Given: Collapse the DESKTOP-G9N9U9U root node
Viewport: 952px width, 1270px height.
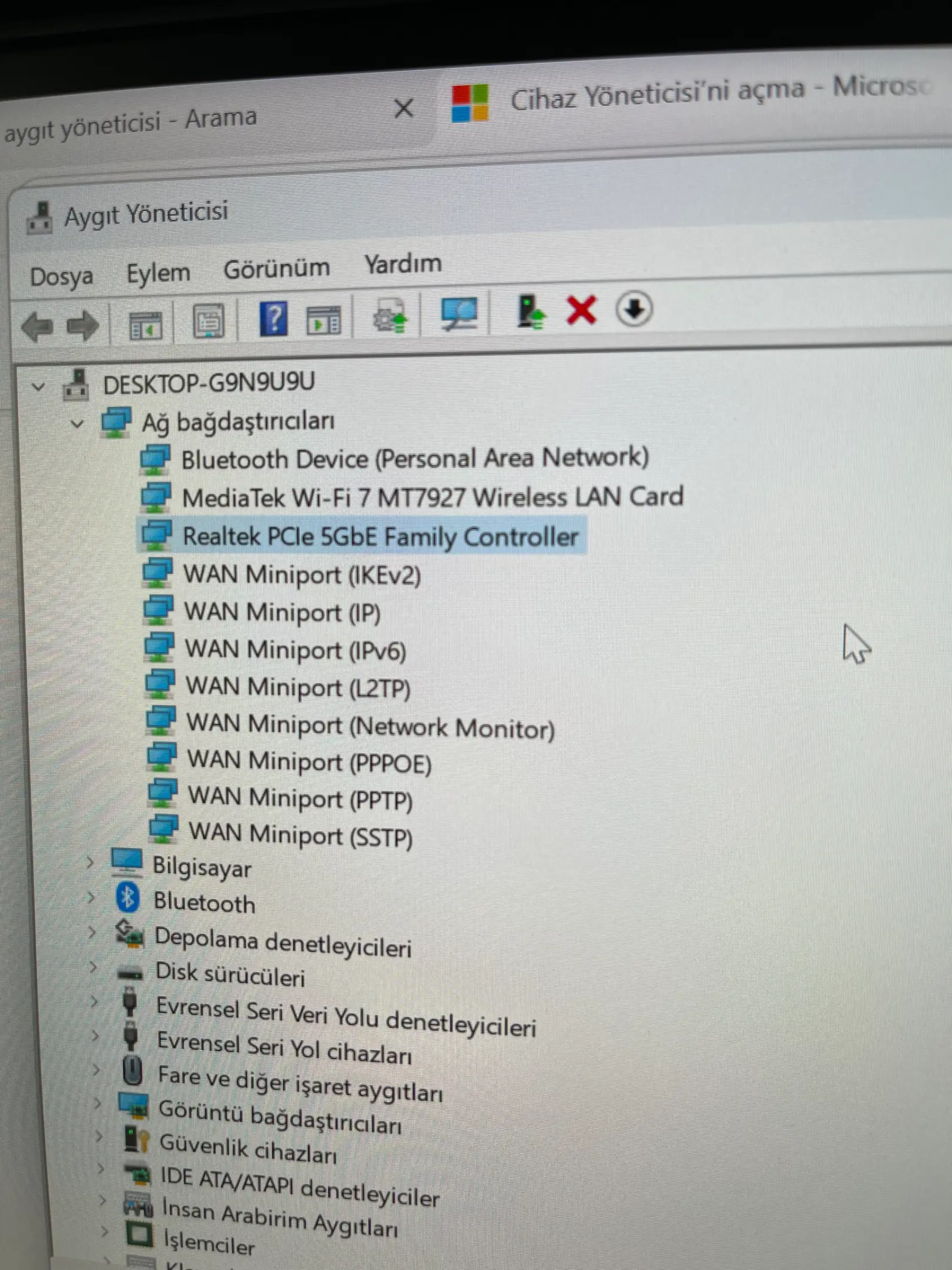Looking at the screenshot, I should (x=39, y=387).
